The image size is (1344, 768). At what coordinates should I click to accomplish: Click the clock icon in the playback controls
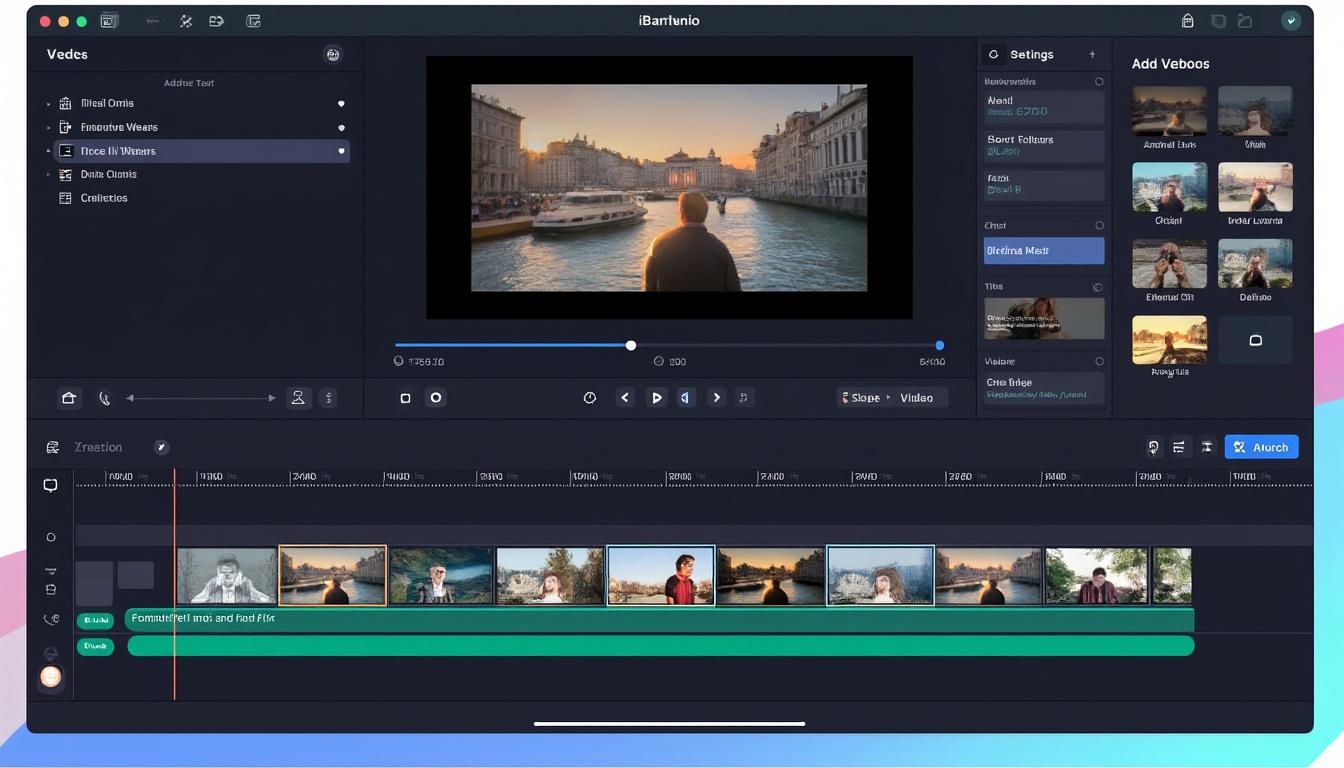[x=590, y=398]
